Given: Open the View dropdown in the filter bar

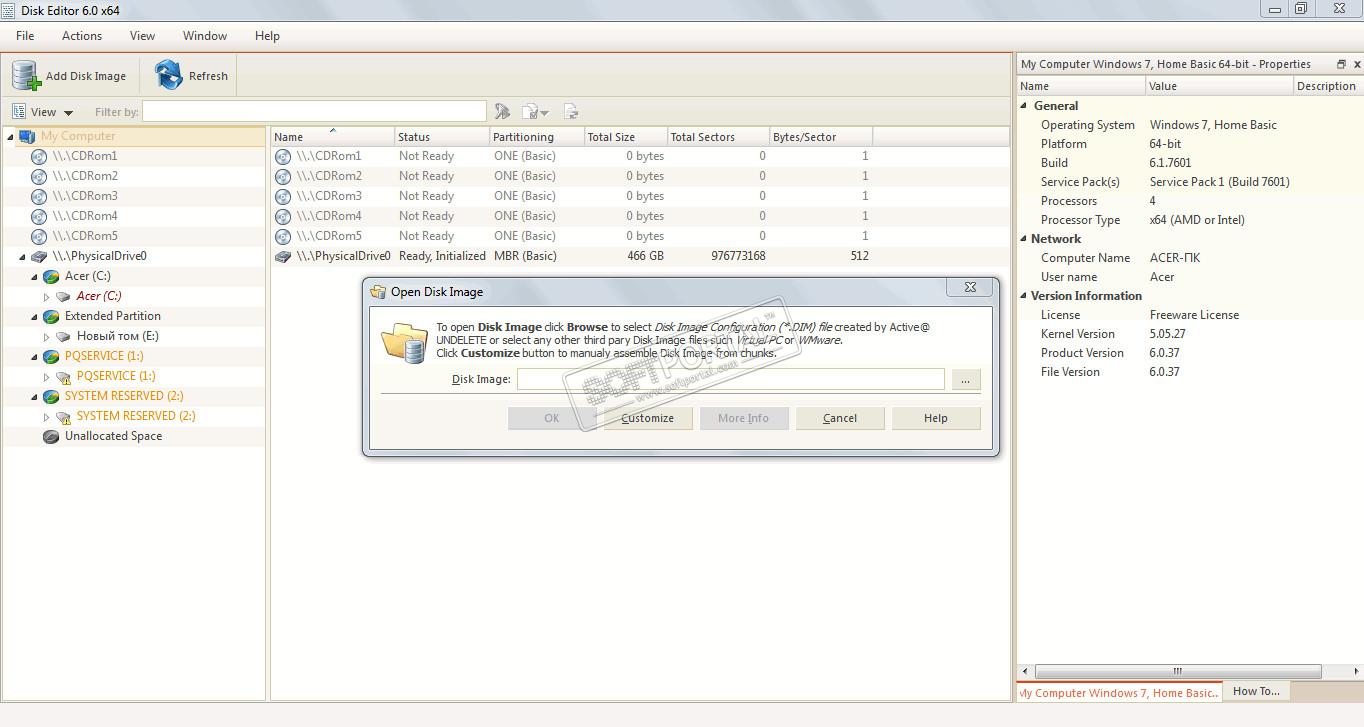Looking at the screenshot, I should (42, 112).
